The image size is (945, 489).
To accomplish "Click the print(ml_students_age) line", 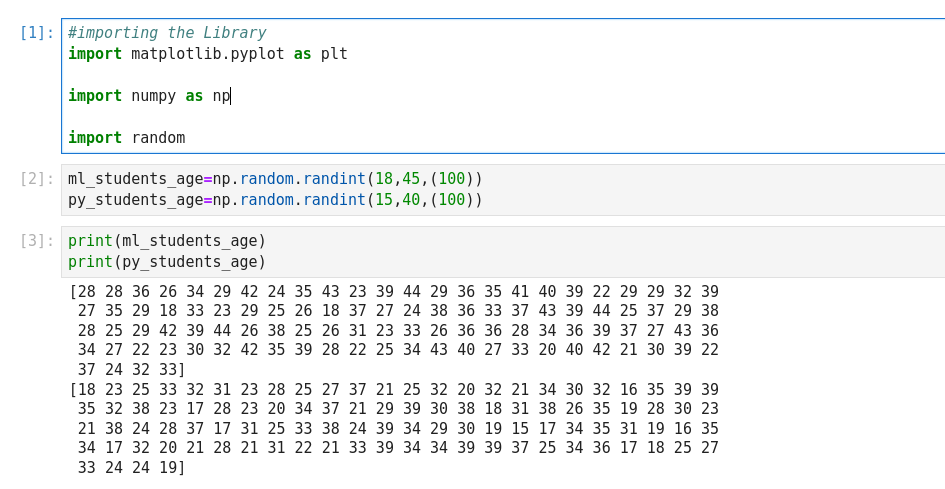I will 167,241.
